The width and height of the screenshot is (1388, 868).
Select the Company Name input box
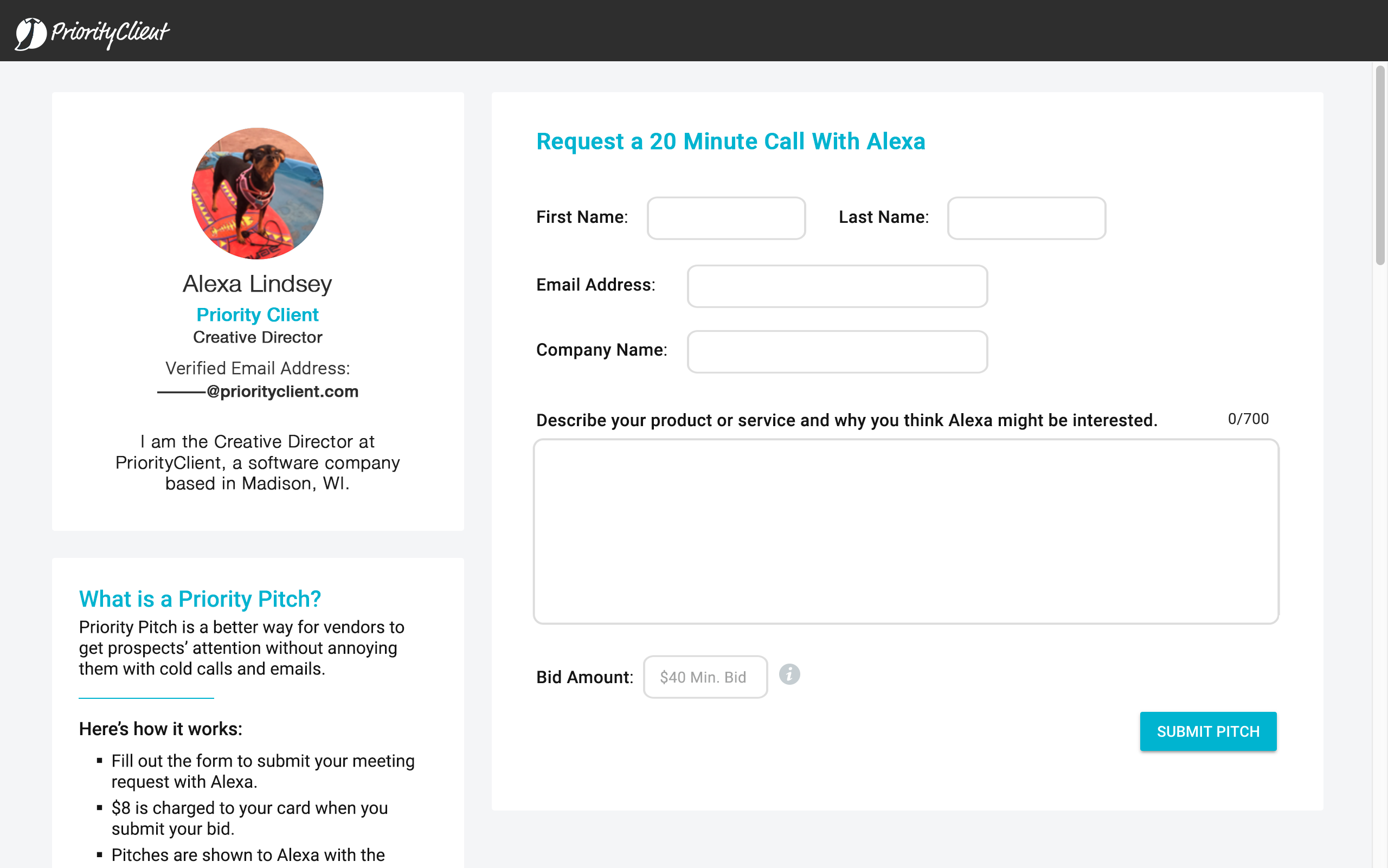[837, 351]
